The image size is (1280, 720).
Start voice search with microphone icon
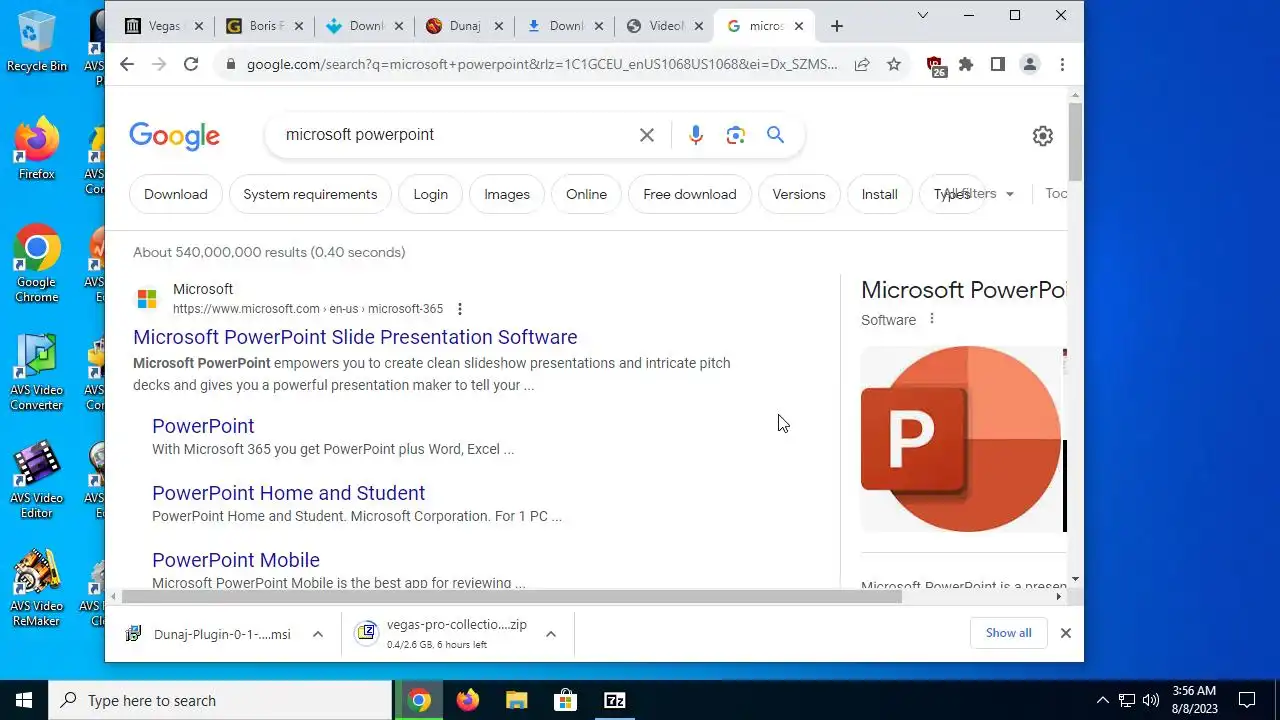(x=696, y=135)
